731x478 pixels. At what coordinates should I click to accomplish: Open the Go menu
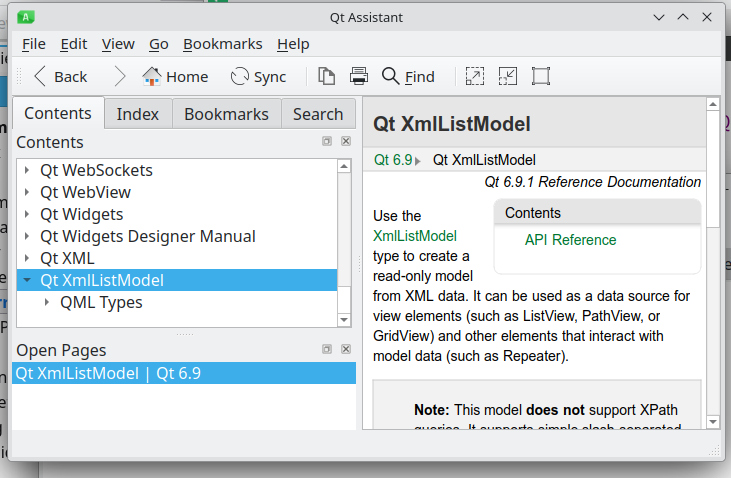[159, 44]
